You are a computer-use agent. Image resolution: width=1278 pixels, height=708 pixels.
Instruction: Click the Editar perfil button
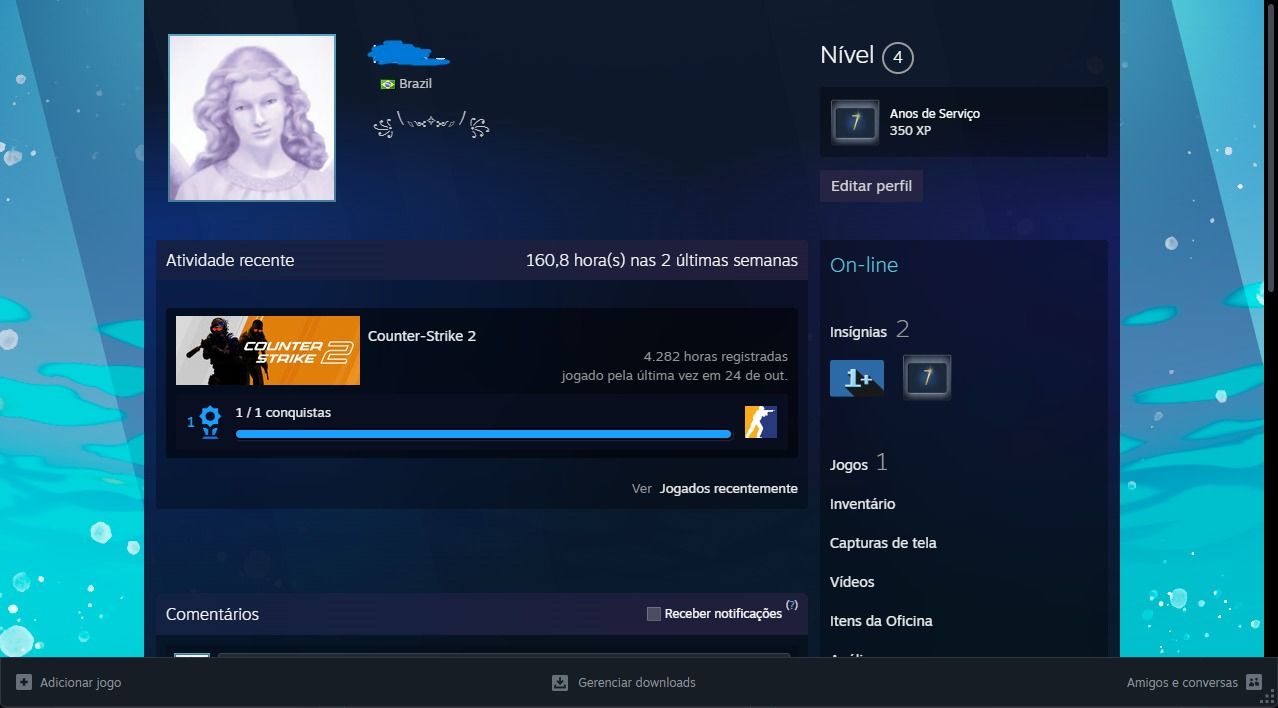[871, 186]
